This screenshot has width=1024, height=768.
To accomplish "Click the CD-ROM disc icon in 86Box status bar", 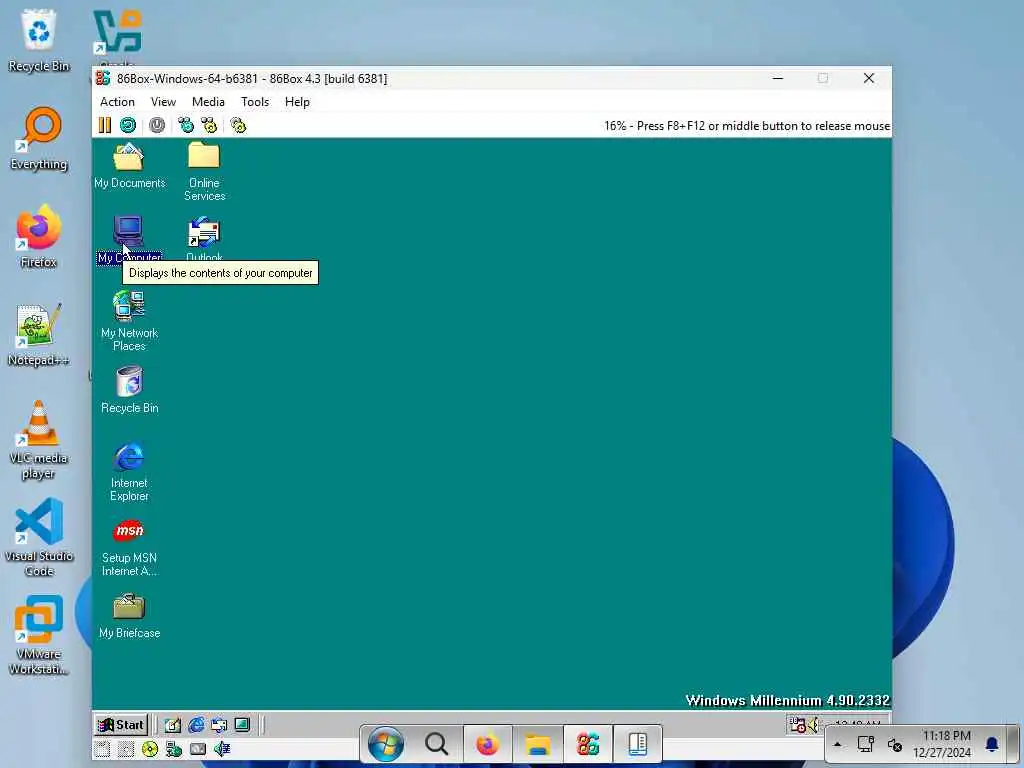I will pyautogui.click(x=150, y=749).
